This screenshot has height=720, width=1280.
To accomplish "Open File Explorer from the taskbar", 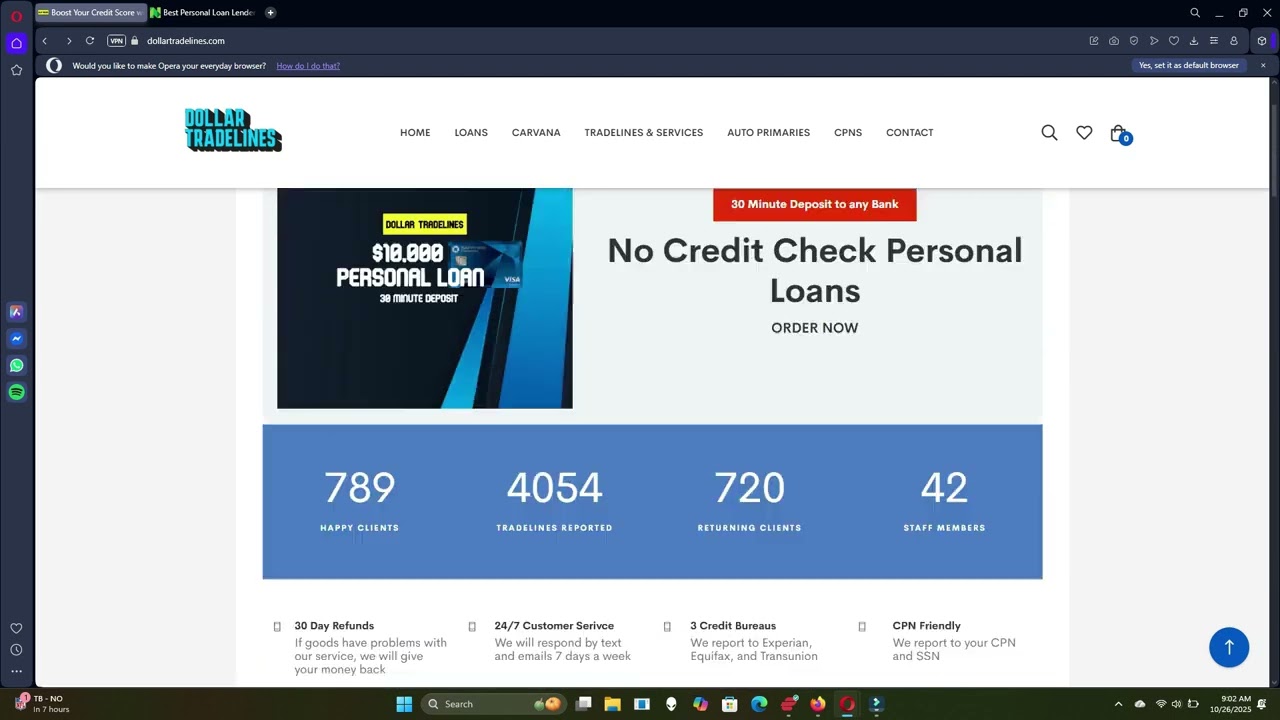I will click(x=613, y=704).
